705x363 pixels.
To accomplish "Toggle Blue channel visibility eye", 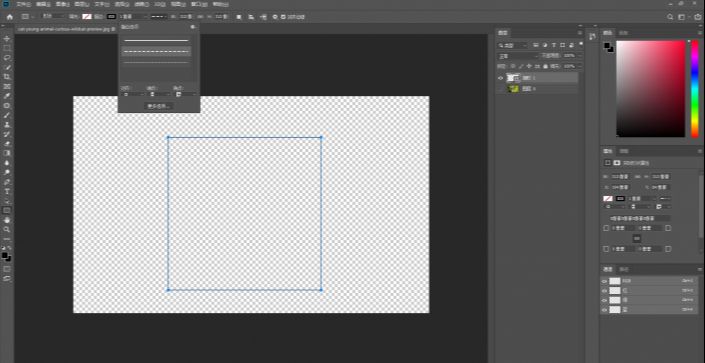I will click(x=604, y=309).
